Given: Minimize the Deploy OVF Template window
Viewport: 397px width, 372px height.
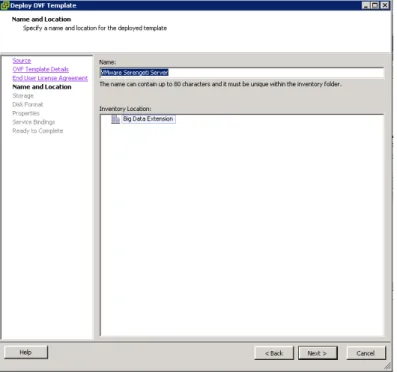Looking at the screenshot, I should [366, 5].
